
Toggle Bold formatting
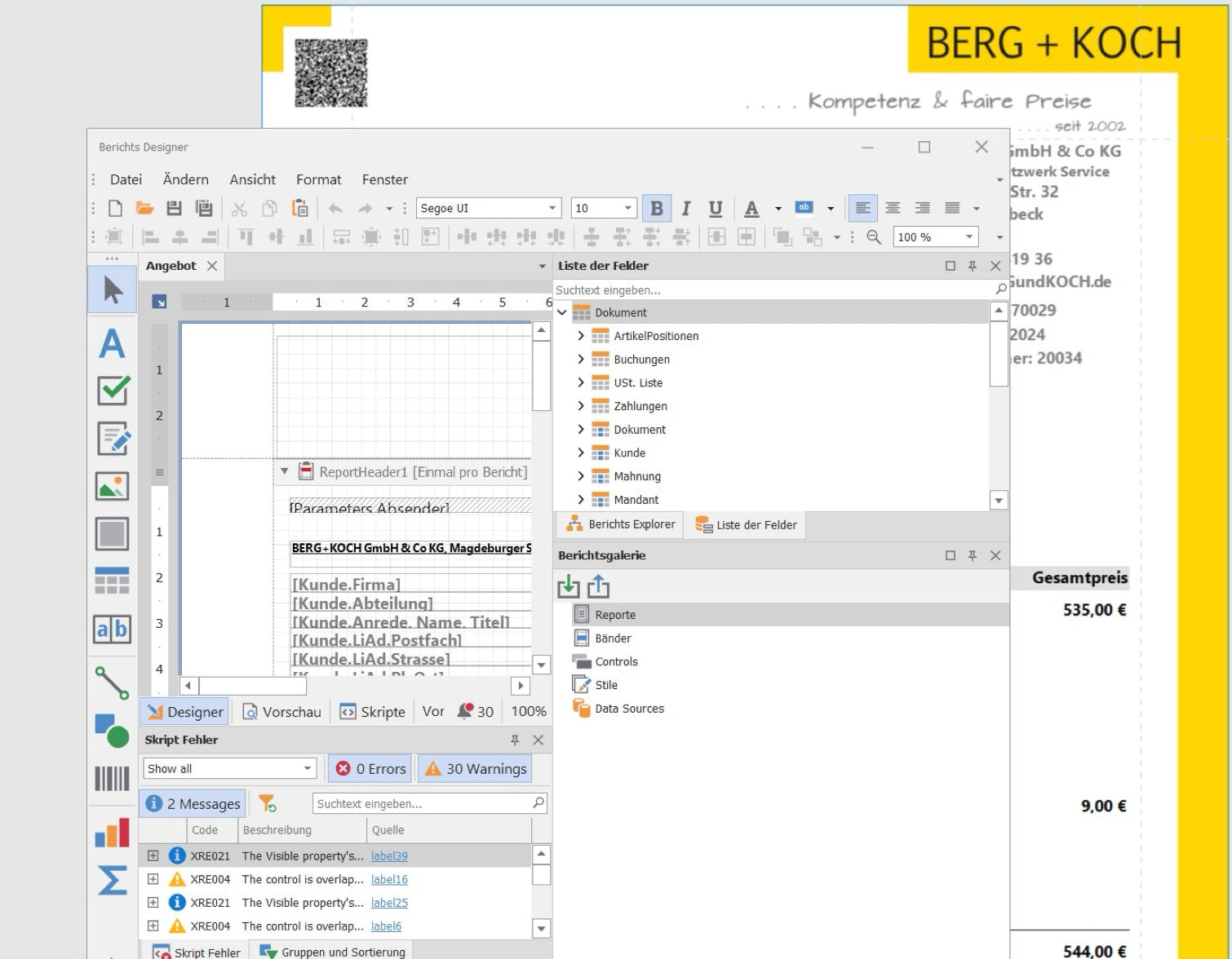click(x=656, y=208)
